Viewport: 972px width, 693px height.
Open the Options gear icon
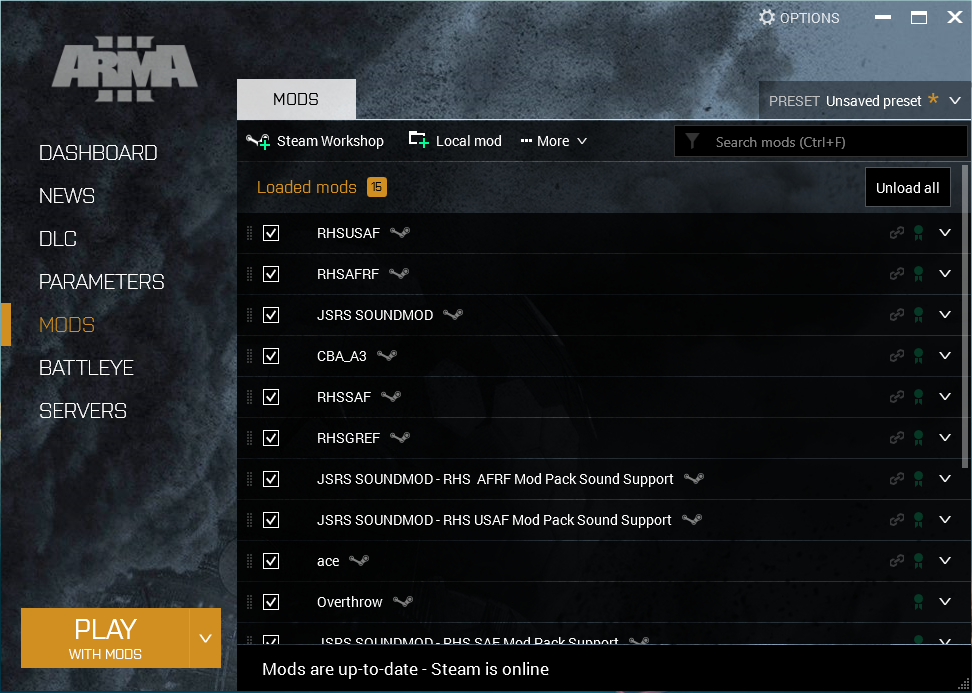click(767, 17)
